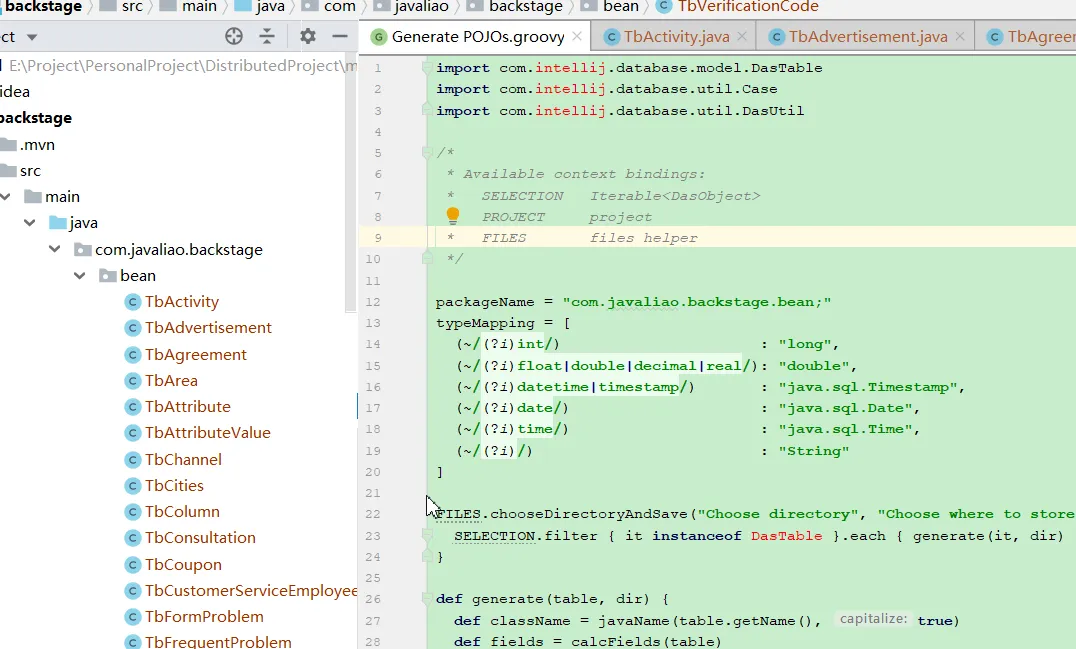Click the capitalize: parameter hint
Screen dimensions: 1076x649
coord(873,619)
